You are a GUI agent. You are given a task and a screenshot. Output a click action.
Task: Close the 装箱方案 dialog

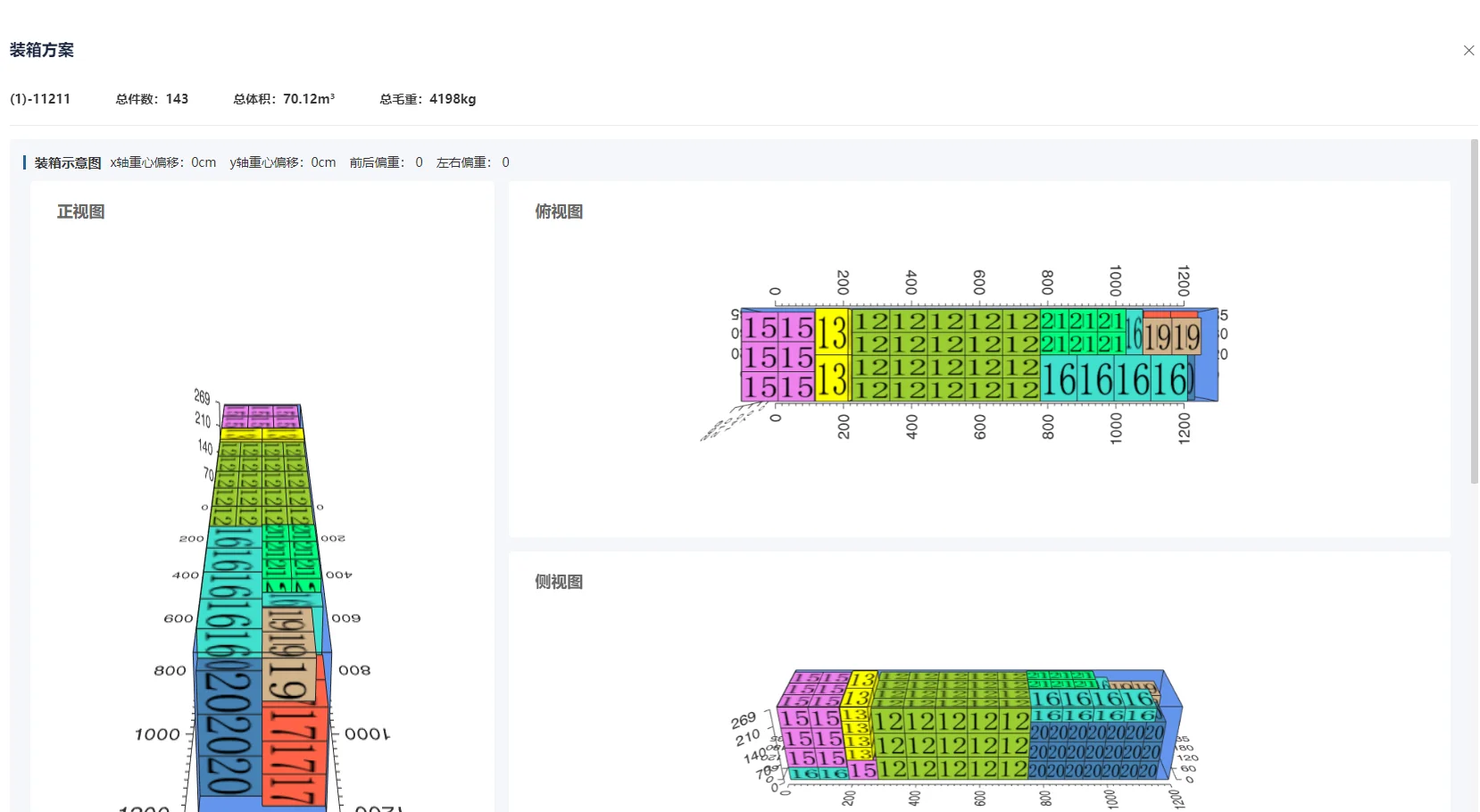click(x=1468, y=51)
